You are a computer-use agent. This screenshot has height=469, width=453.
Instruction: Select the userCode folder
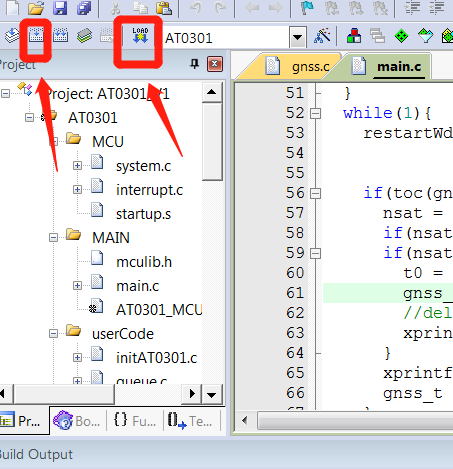[123, 334]
